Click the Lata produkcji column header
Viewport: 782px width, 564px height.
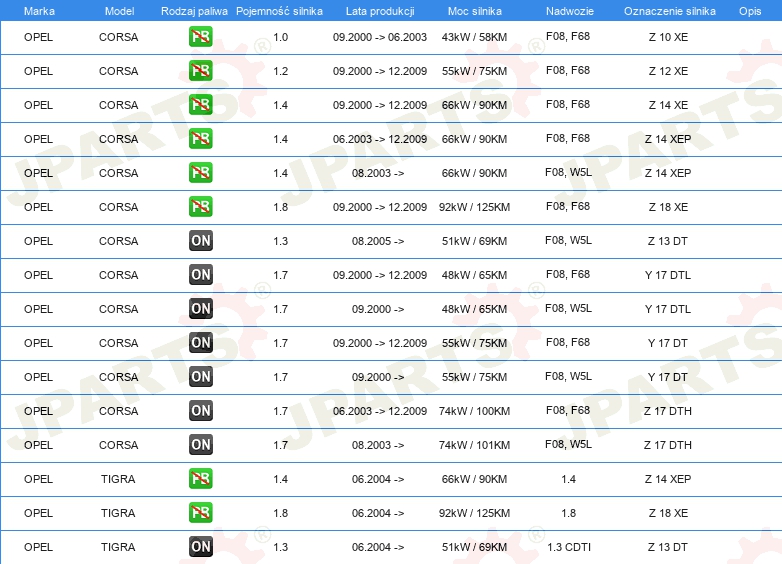tap(380, 11)
